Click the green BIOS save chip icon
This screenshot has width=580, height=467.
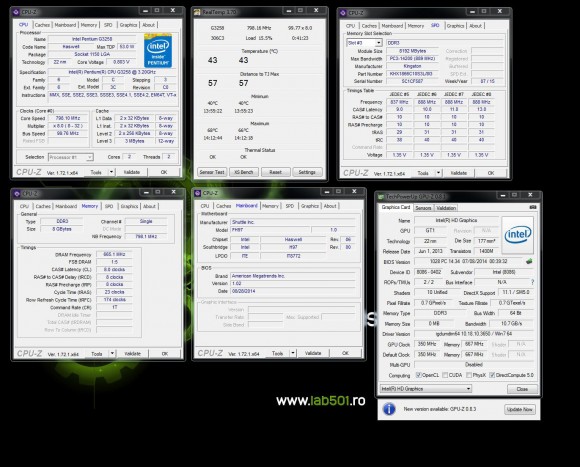[x=529, y=261]
